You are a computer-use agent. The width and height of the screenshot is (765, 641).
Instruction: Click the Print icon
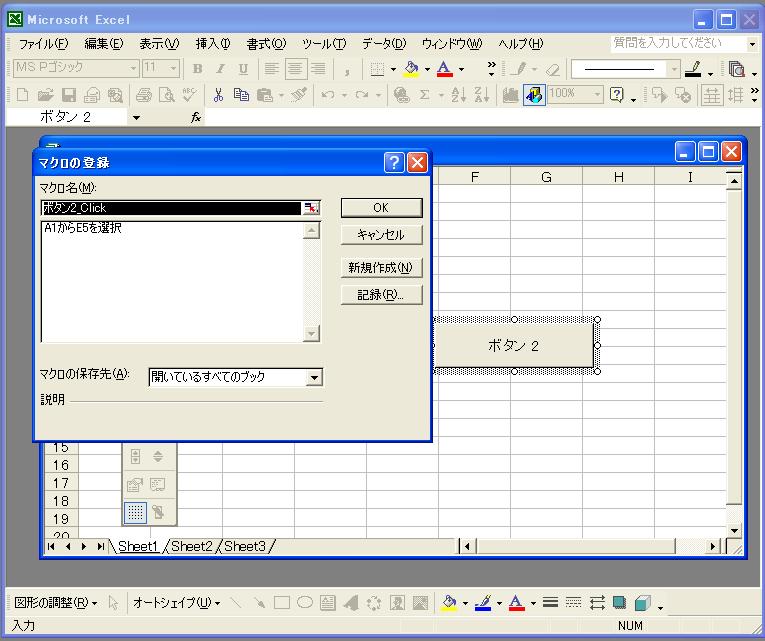click(143, 95)
